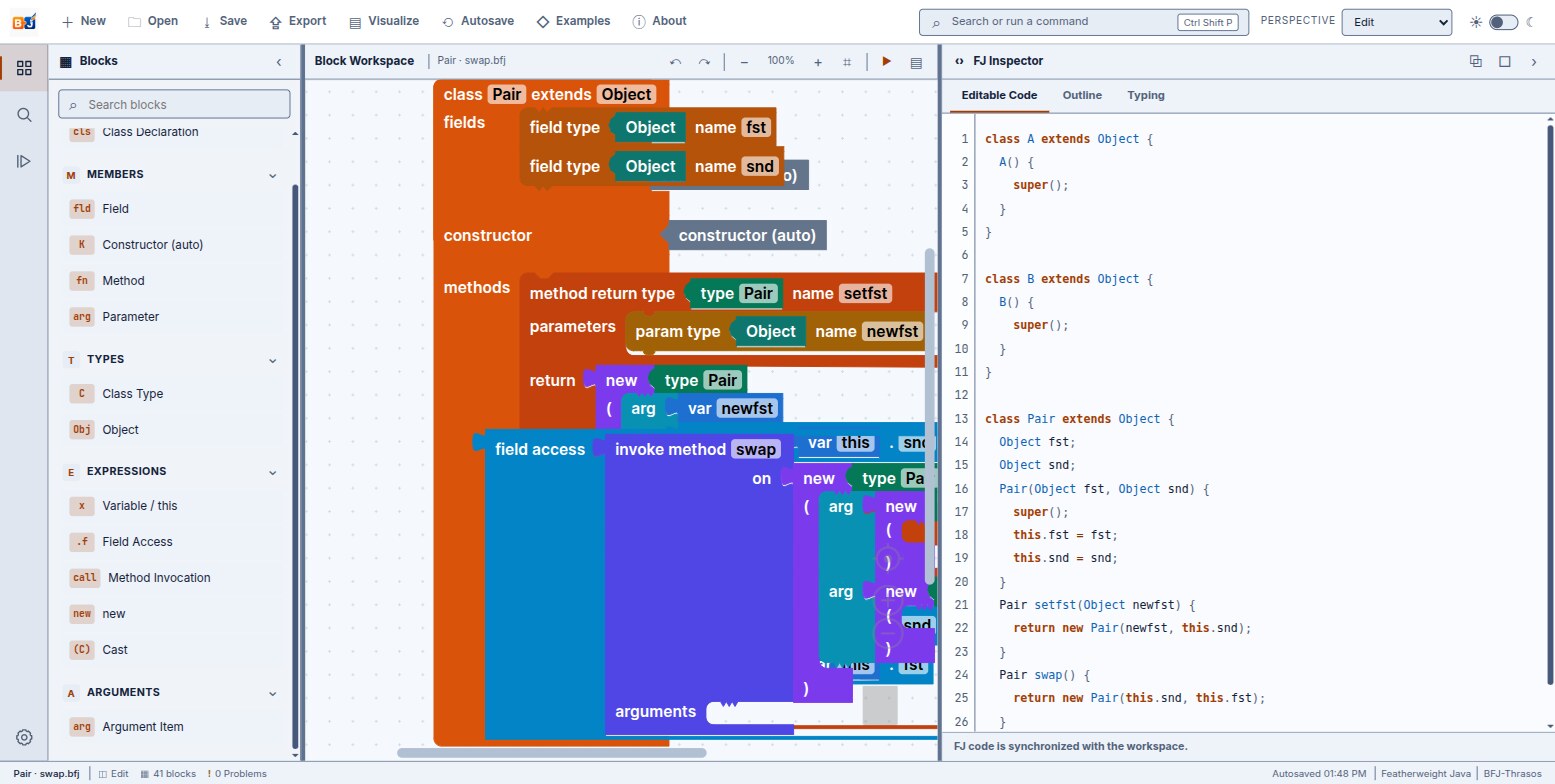
Task: Collapse the FJ Inspector with right chevron
Action: click(x=1534, y=61)
